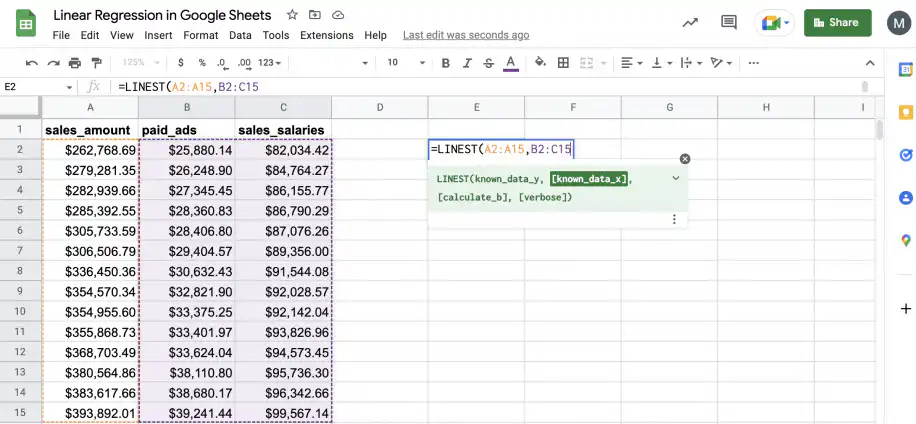
Task: Start a Google Meet call
Action: point(775,23)
